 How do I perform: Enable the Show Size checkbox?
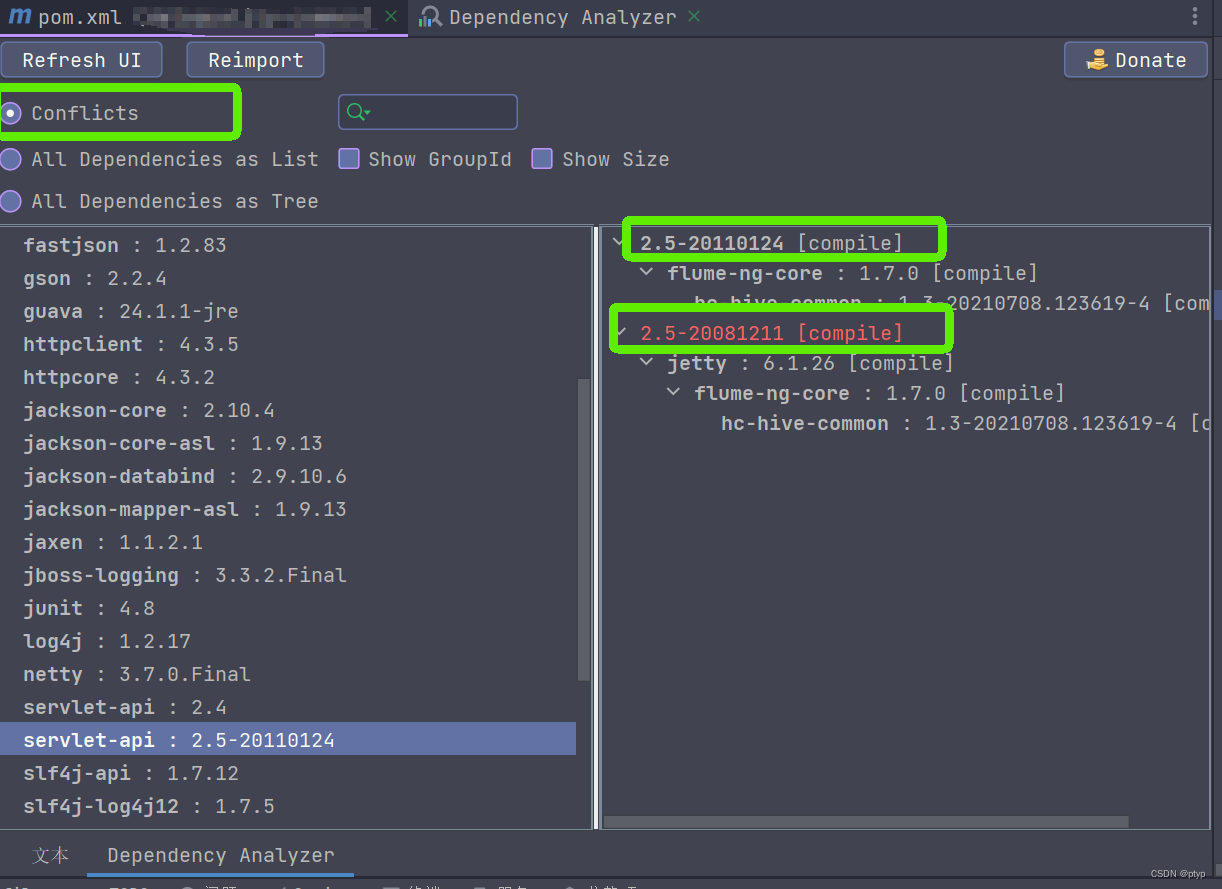[x=542, y=159]
